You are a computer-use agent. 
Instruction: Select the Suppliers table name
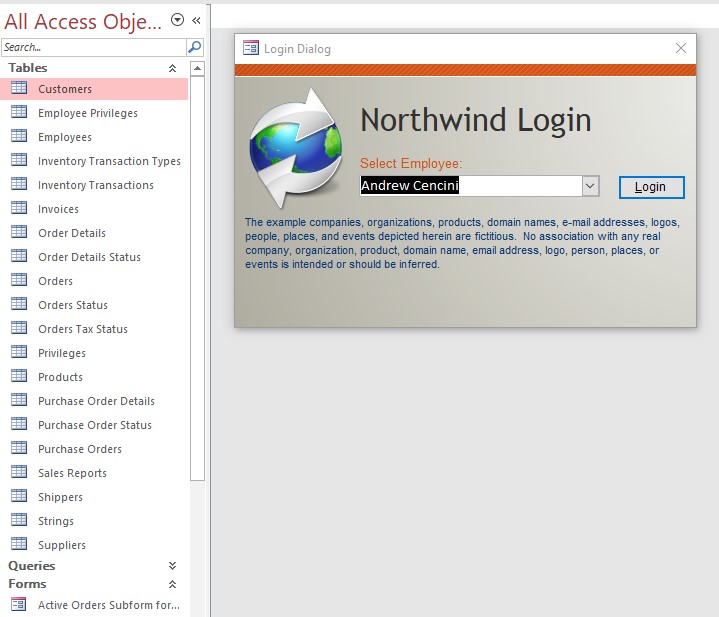[x=62, y=545]
